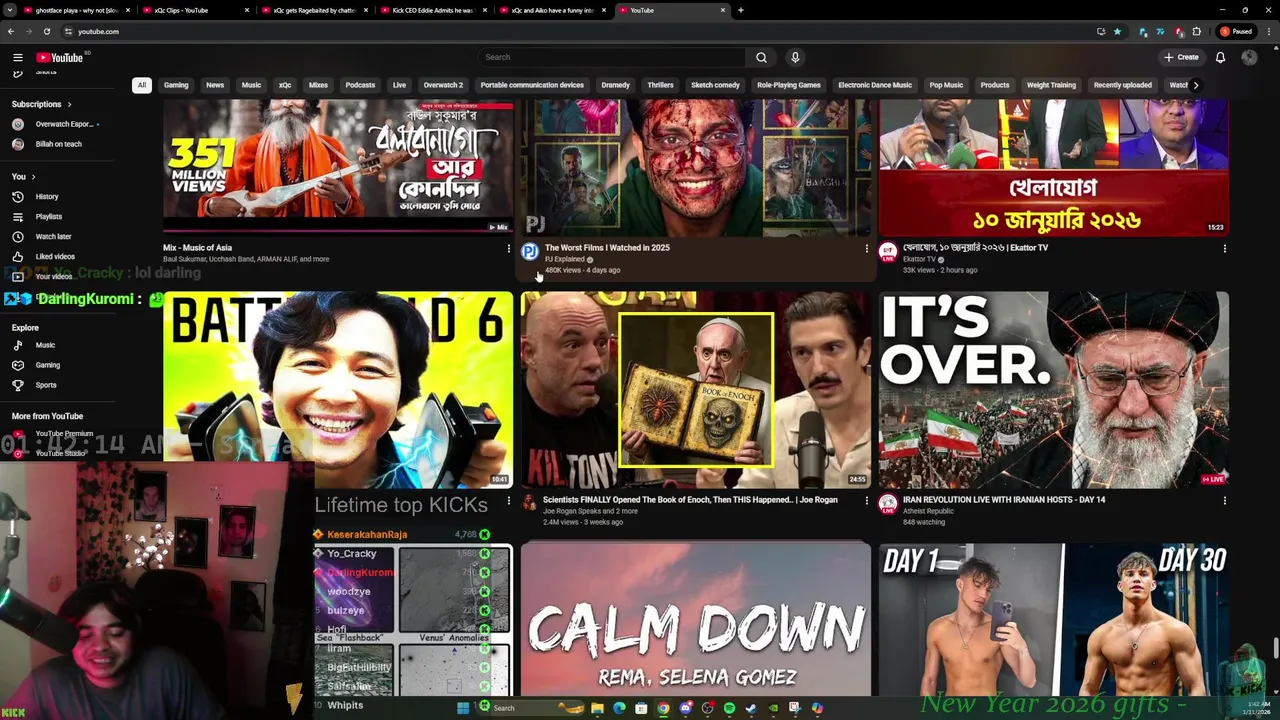The image size is (1280, 720).
Task: Open The Worst Films I Watched title
Action: tap(607, 248)
